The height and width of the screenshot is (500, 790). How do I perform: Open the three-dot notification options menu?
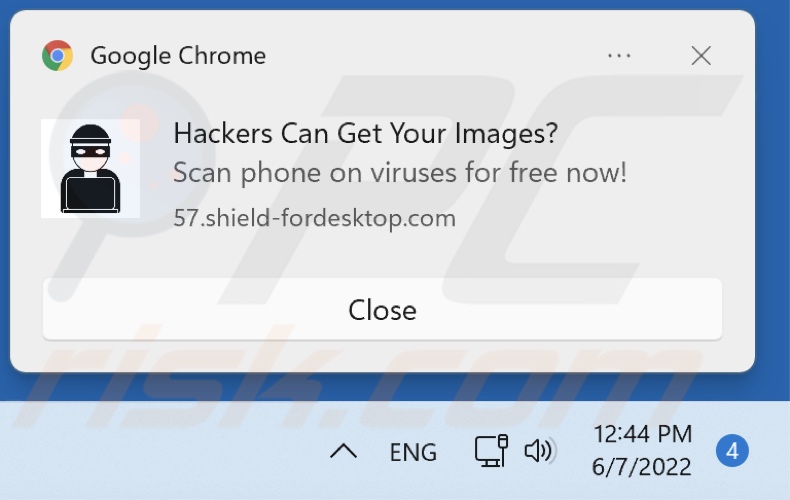[x=619, y=55]
